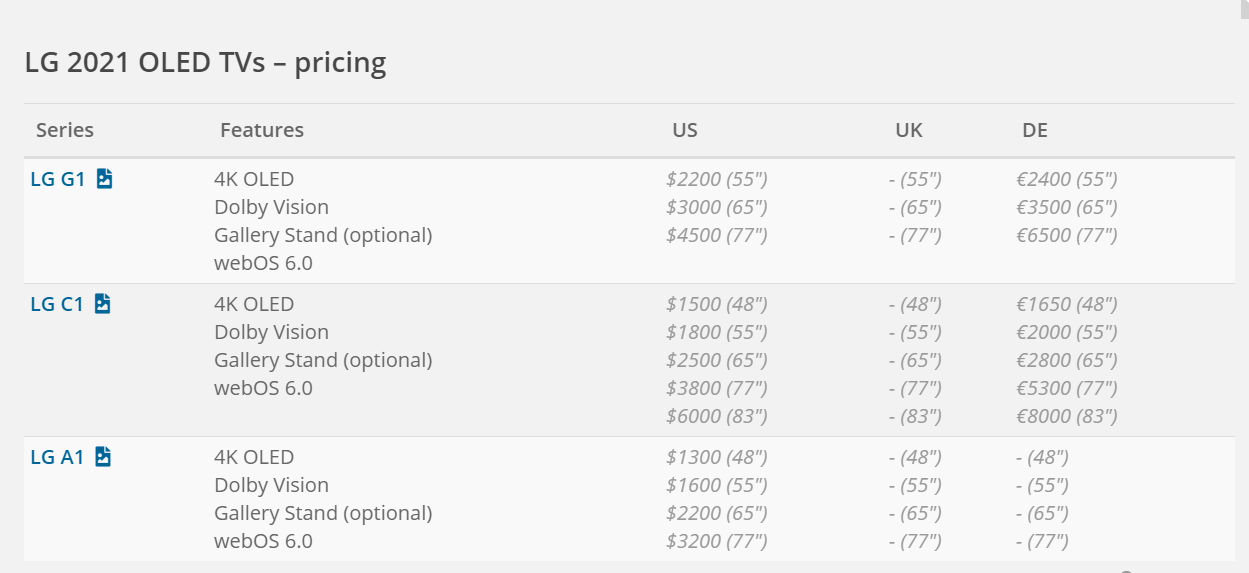Click the Features column header
Viewport: 1249px width, 573px height.
[262, 130]
